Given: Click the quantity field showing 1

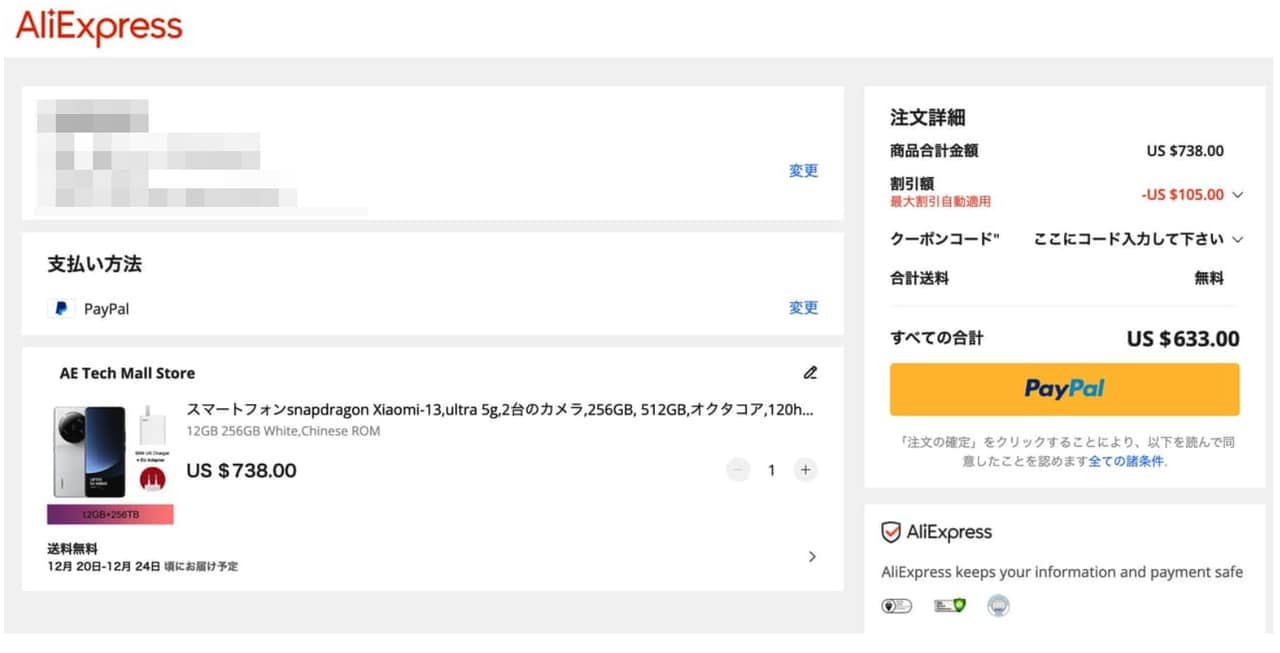Looking at the screenshot, I should 771,470.
